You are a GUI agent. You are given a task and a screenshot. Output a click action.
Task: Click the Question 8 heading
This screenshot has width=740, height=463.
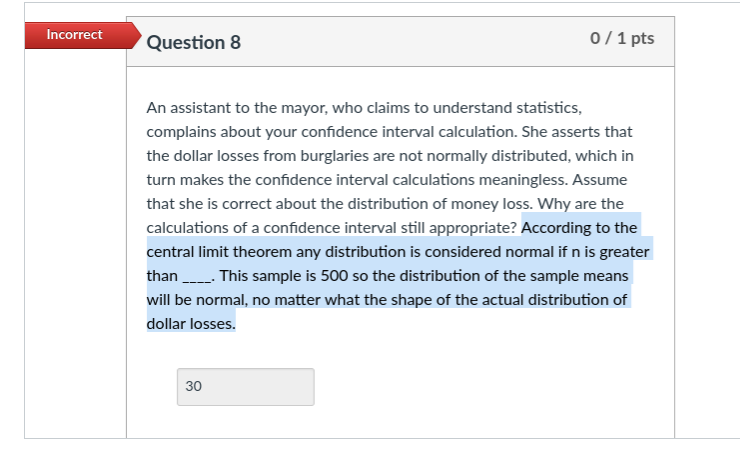tap(193, 42)
